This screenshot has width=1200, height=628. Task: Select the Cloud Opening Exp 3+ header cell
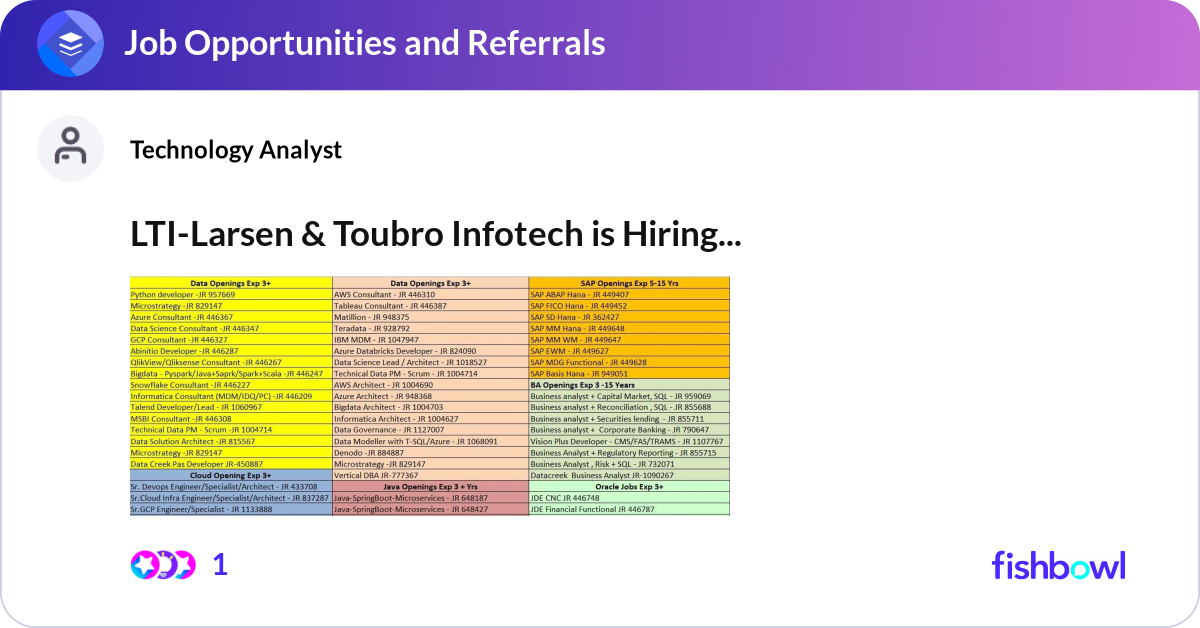pos(230,476)
